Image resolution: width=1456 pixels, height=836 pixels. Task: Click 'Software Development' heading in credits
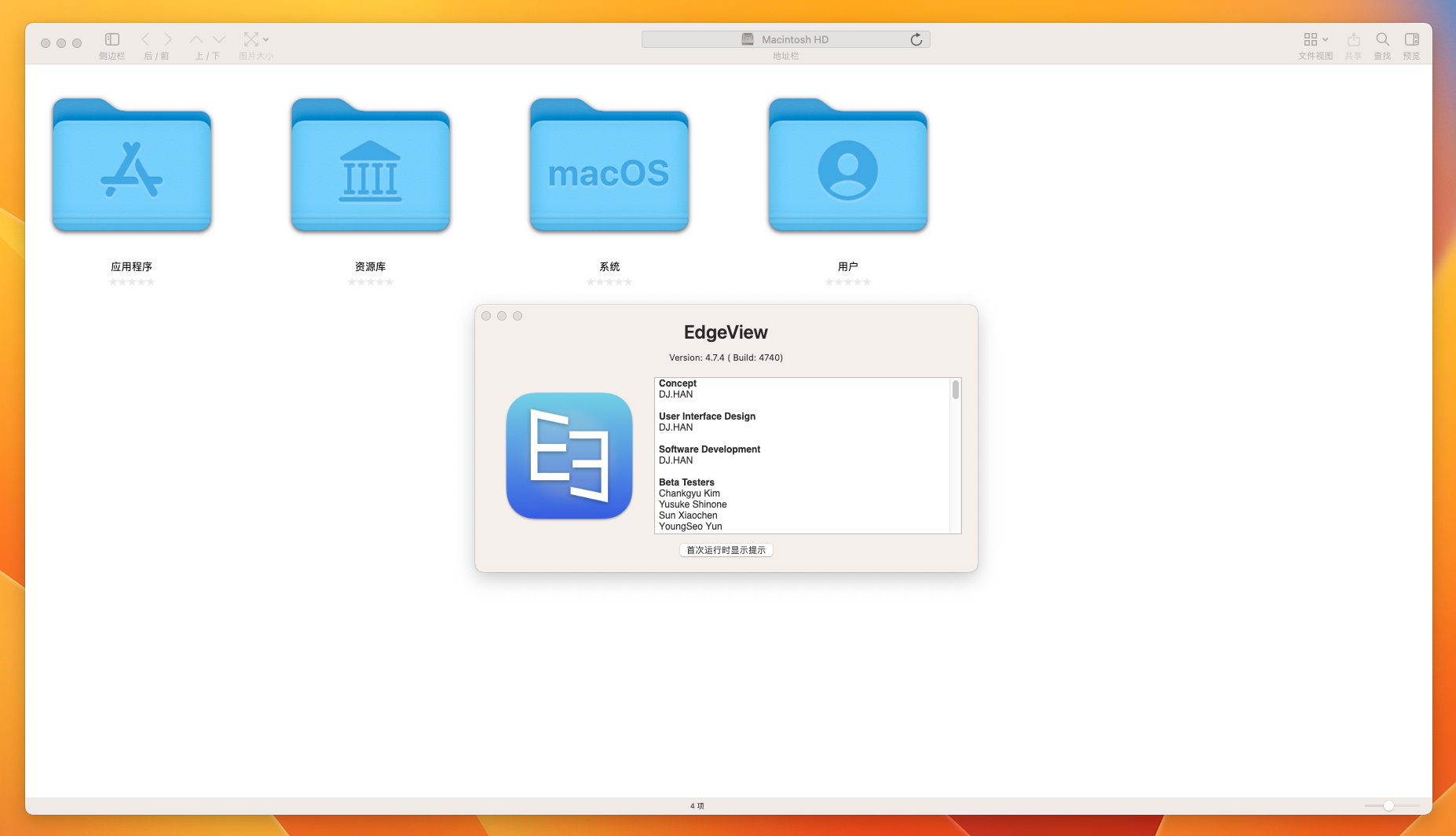[709, 449]
